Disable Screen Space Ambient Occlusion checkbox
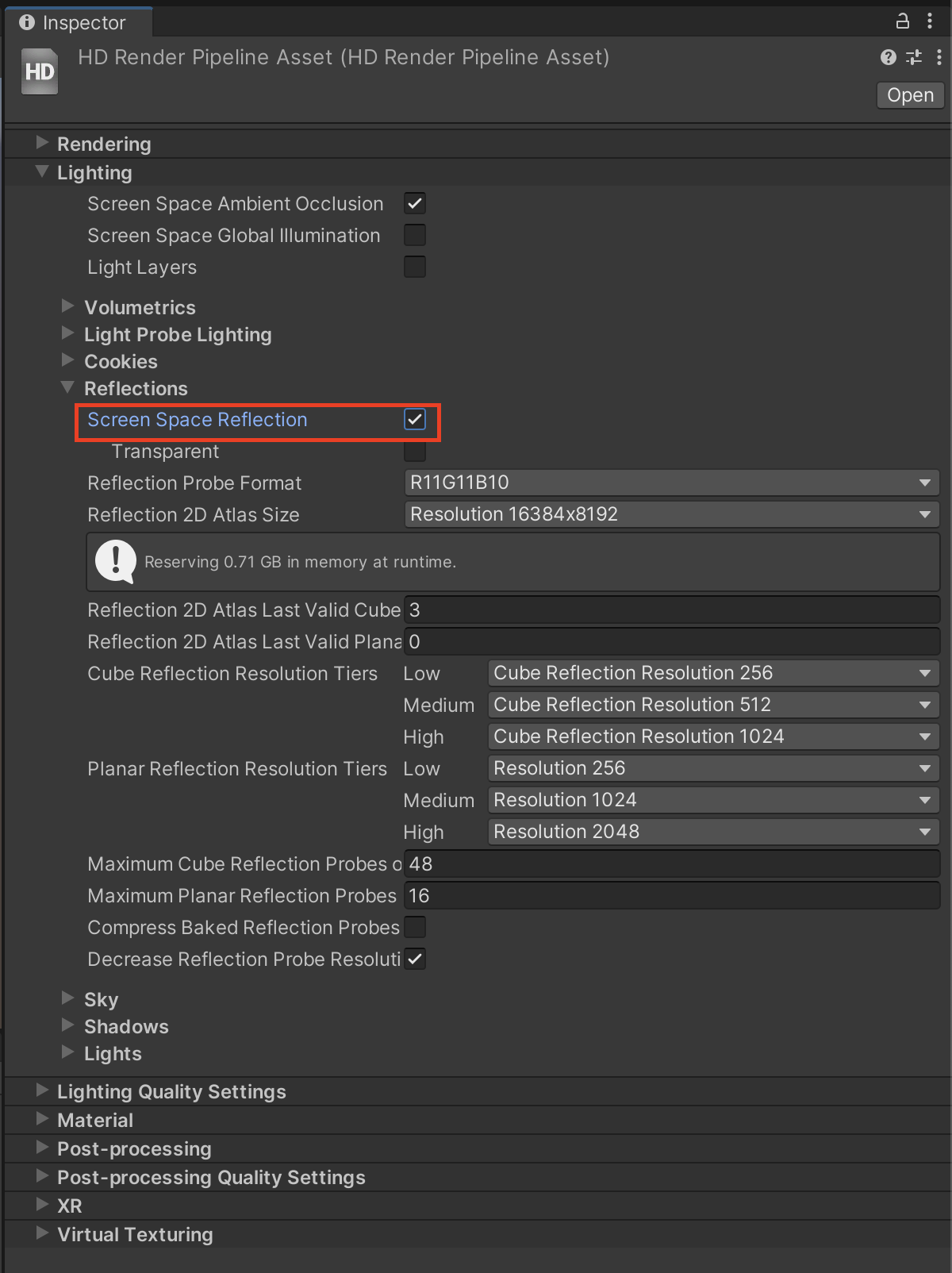This screenshot has height=1273, width=952. [x=415, y=204]
